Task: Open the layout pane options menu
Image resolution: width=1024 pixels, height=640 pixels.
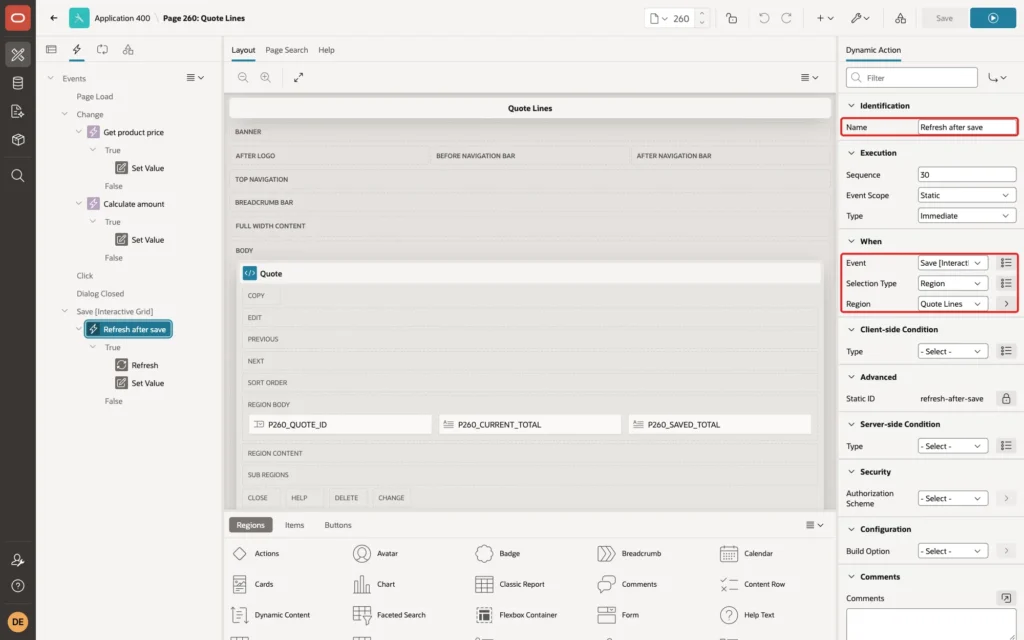Action: pyautogui.click(x=809, y=77)
